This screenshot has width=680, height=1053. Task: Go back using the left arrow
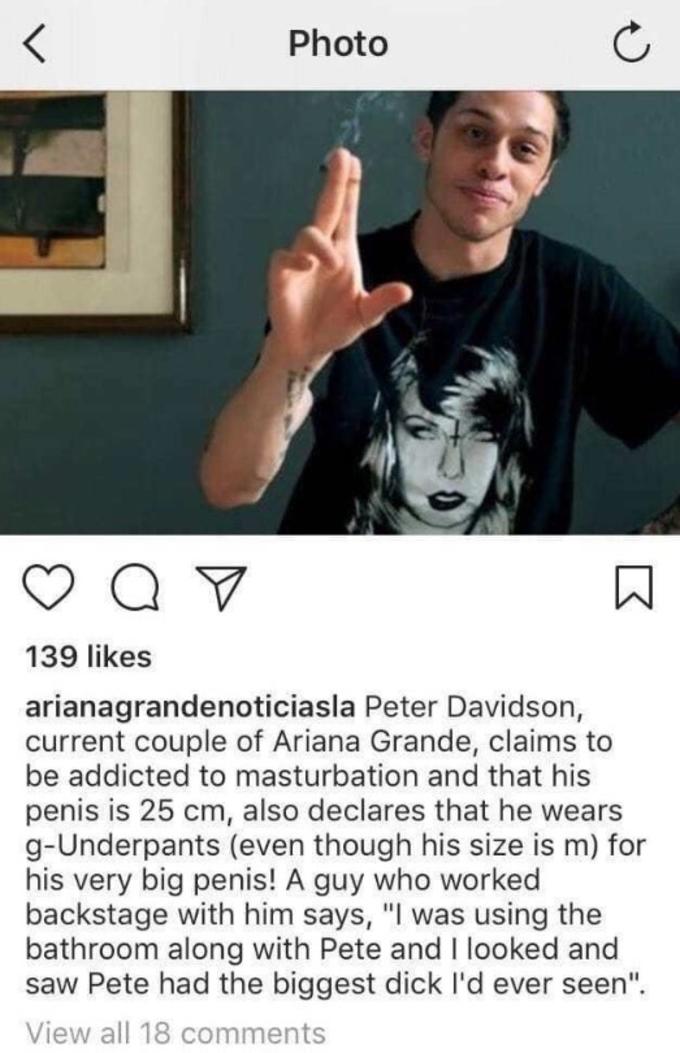point(36,44)
